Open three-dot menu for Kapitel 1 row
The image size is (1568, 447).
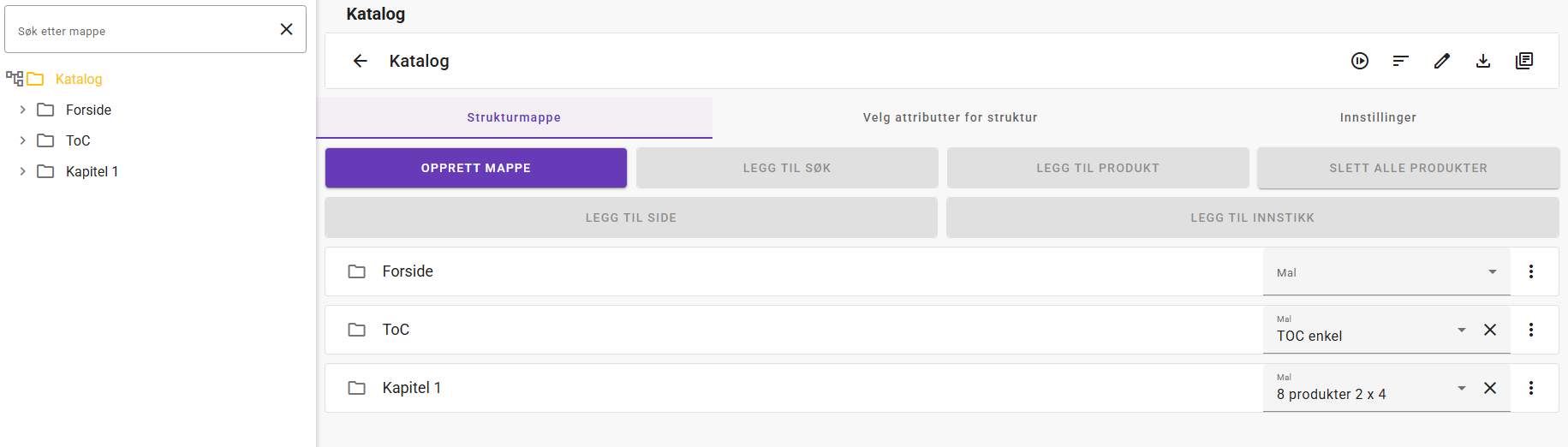1531,388
